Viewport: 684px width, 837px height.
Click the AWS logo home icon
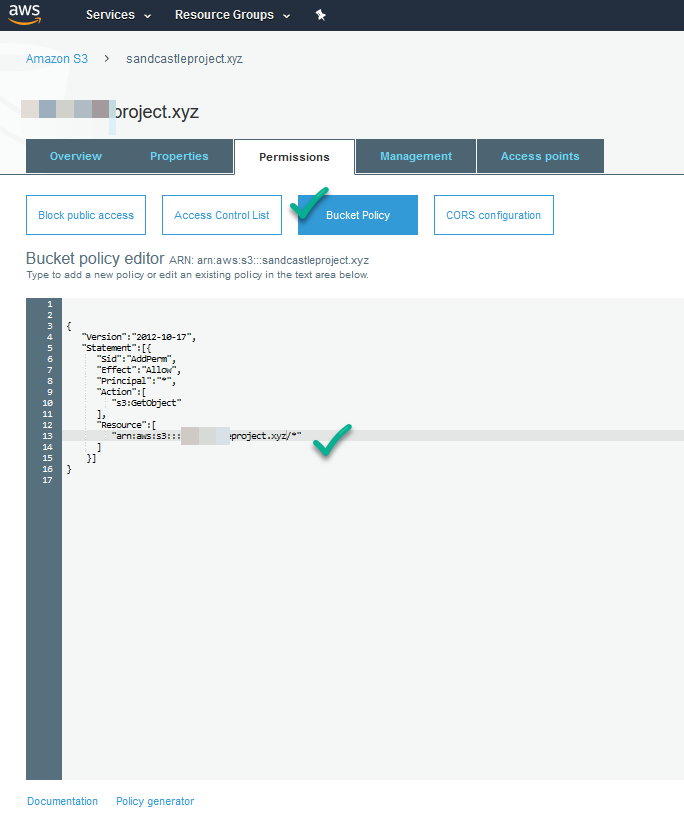pos(25,14)
